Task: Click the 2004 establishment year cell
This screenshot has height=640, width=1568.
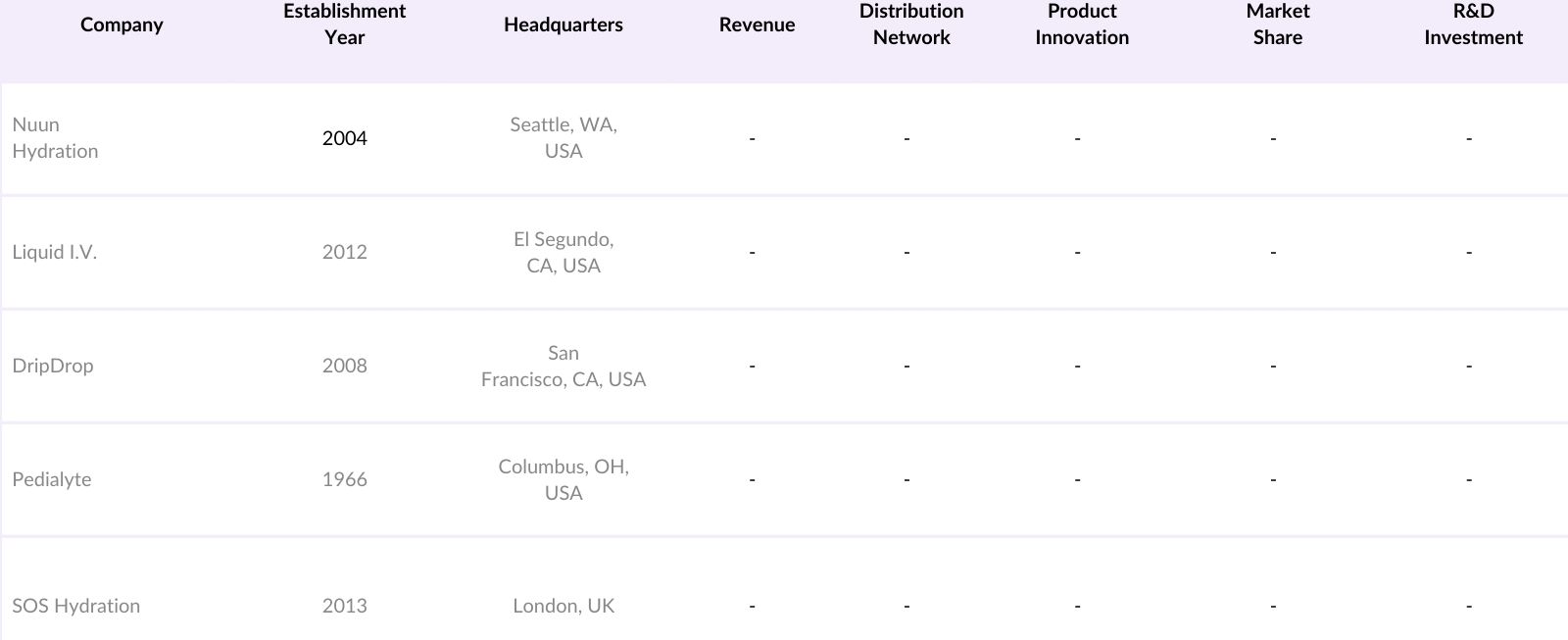Action: tap(344, 138)
